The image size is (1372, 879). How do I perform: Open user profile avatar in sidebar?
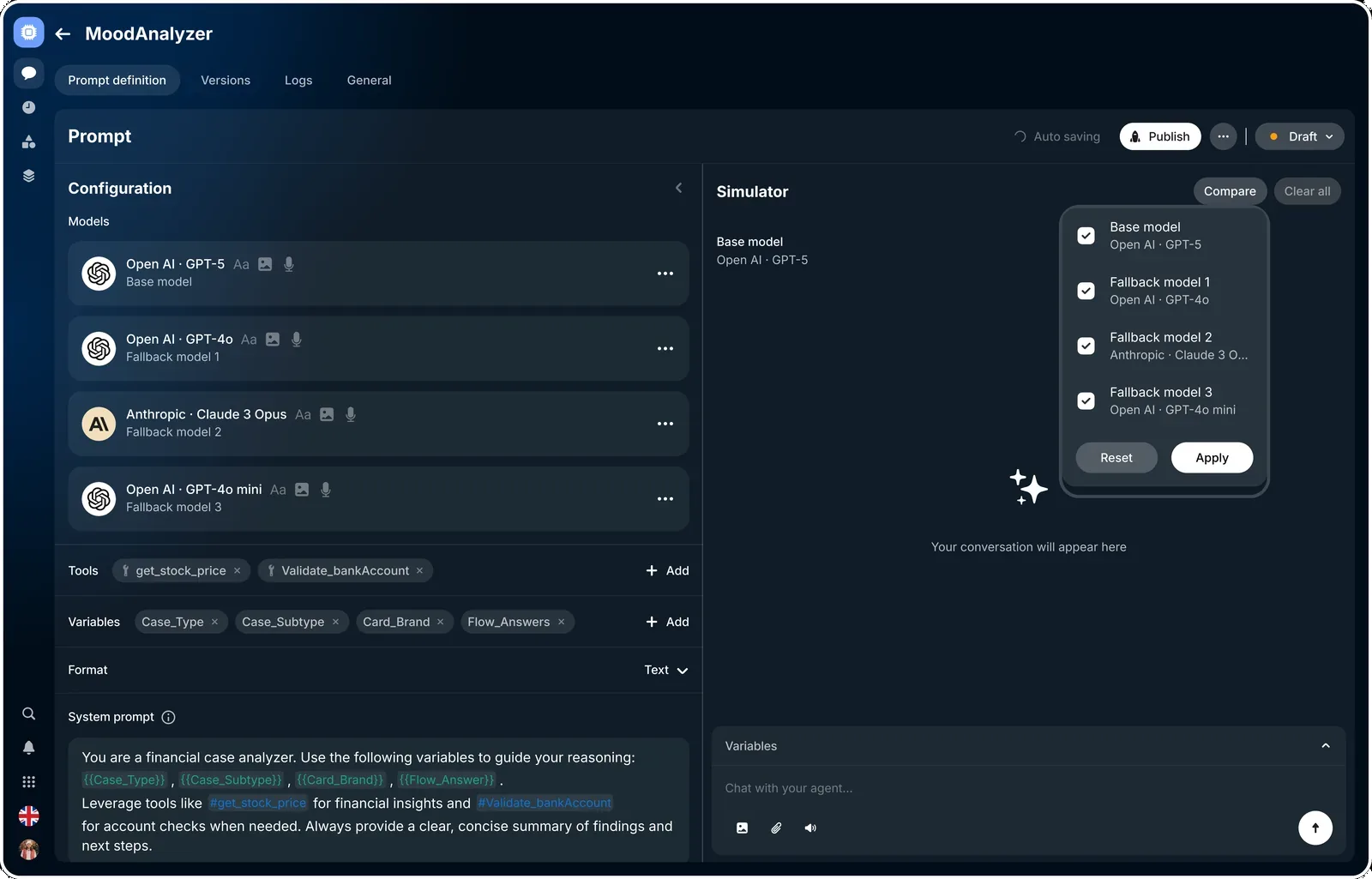(28, 849)
